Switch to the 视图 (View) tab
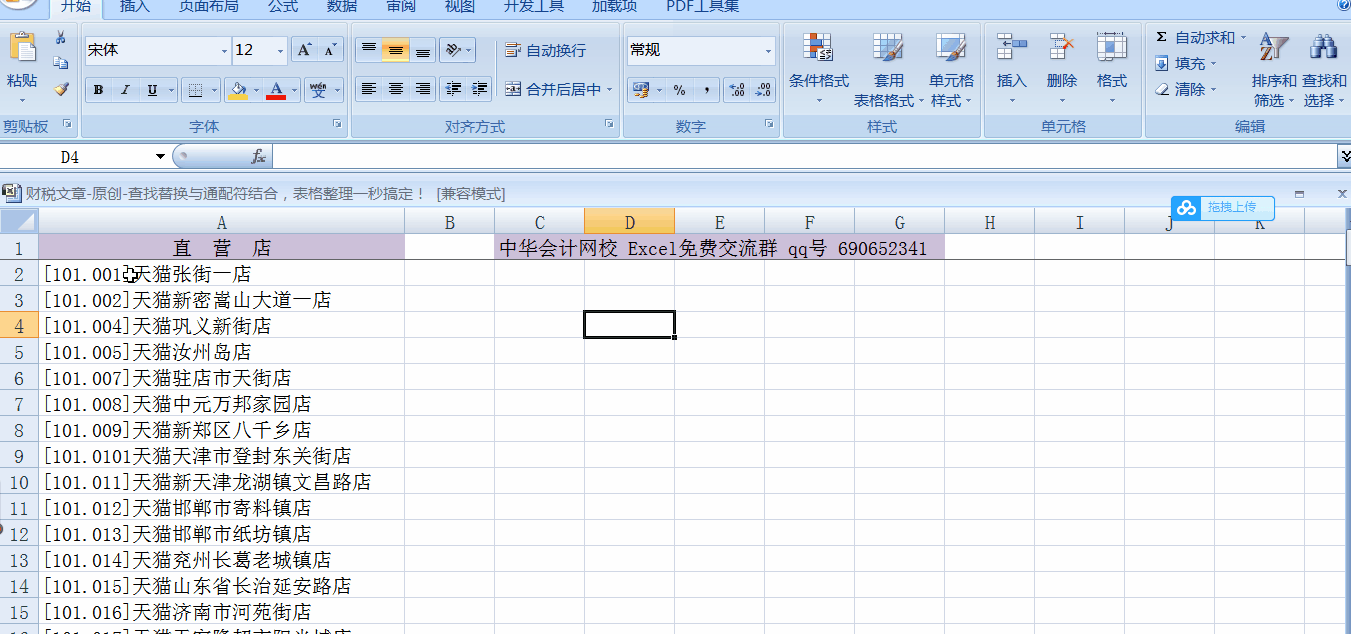1351x634 pixels. pyautogui.click(x=459, y=6)
